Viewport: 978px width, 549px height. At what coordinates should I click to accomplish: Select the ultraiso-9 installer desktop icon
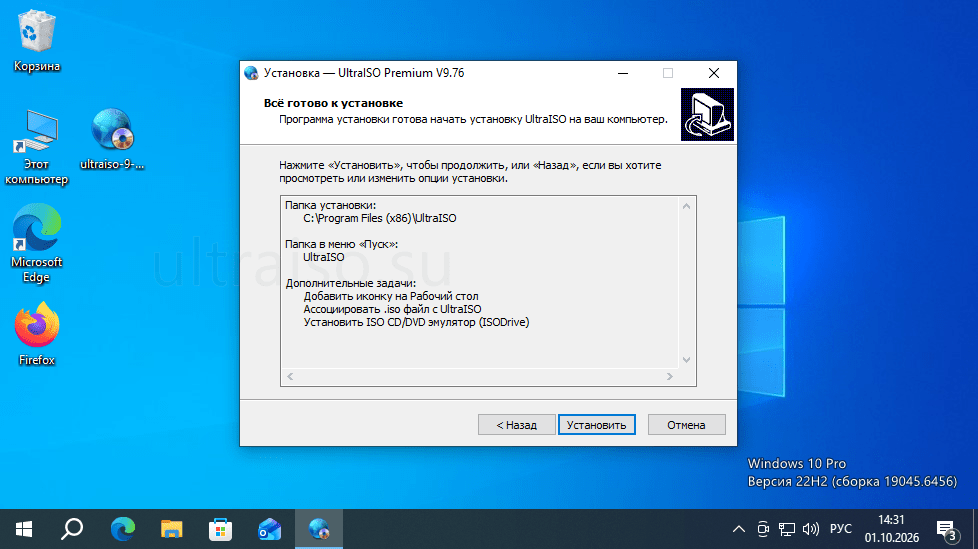coord(112,138)
